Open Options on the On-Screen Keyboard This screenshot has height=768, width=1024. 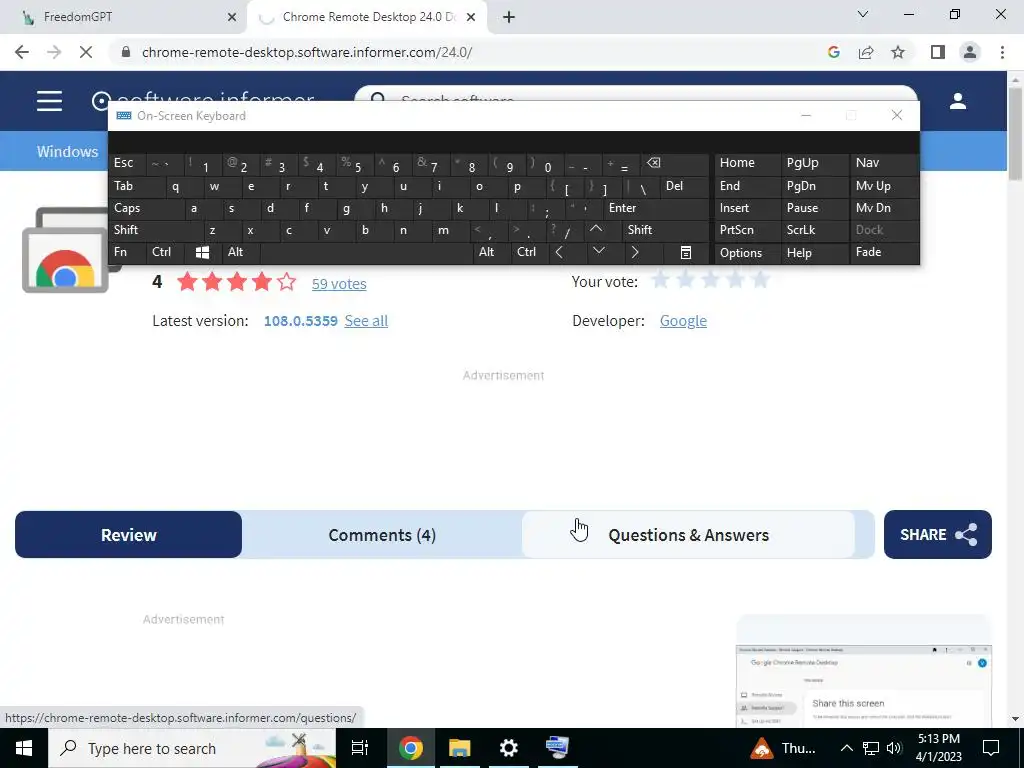[x=747, y=253]
